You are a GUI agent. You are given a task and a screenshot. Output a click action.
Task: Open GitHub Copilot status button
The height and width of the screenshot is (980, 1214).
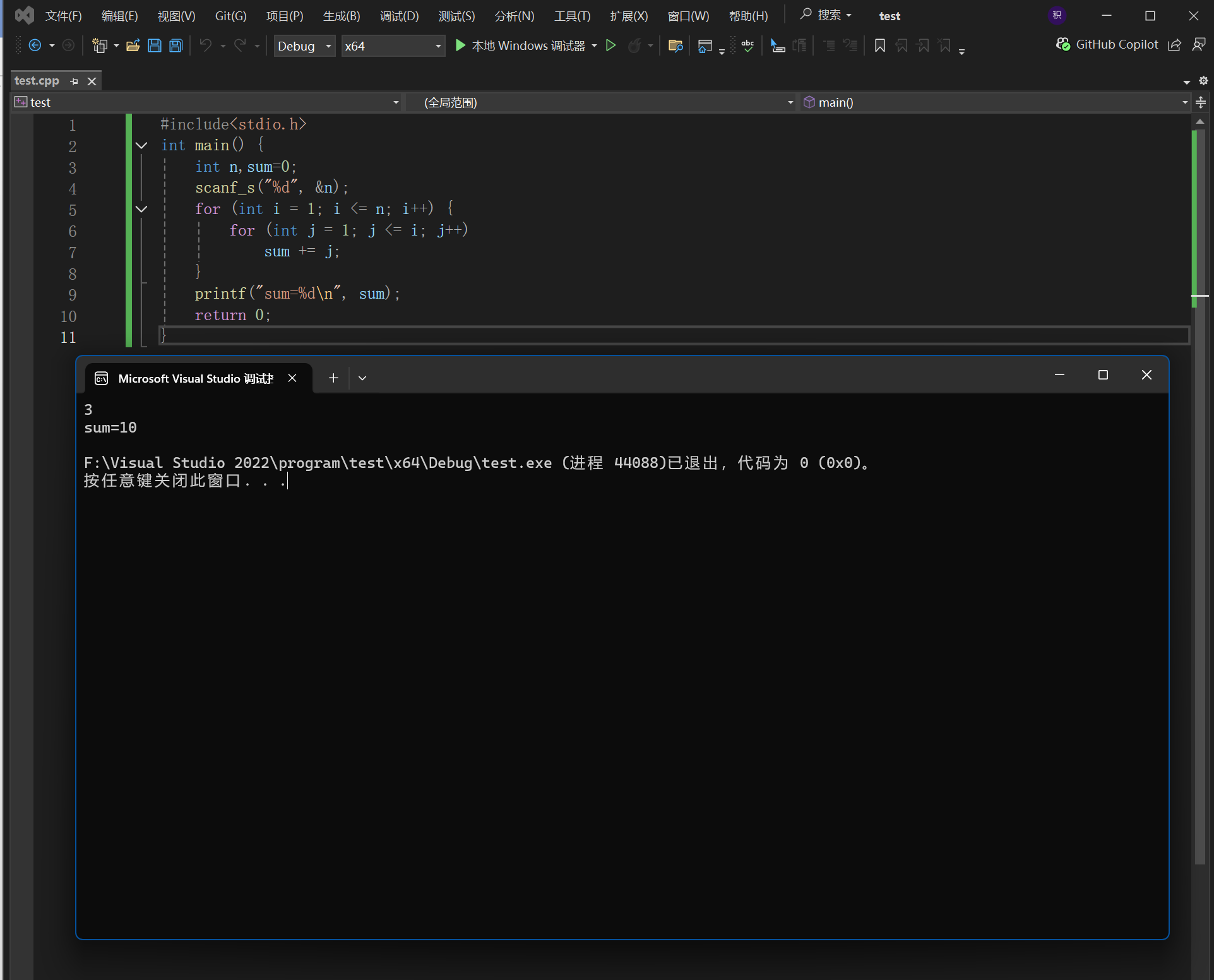[x=1107, y=45]
